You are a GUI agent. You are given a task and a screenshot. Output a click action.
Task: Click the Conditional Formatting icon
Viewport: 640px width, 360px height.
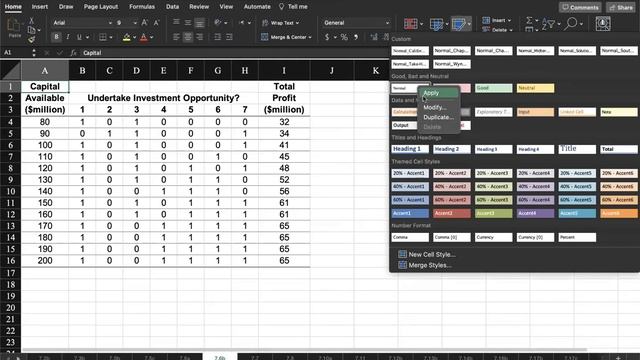[x=411, y=24]
